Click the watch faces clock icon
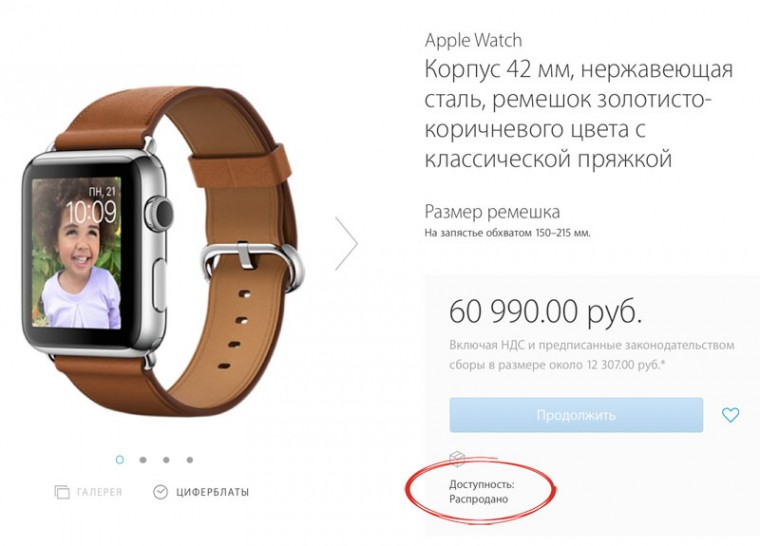The image size is (760, 546). pyautogui.click(x=160, y=492)
